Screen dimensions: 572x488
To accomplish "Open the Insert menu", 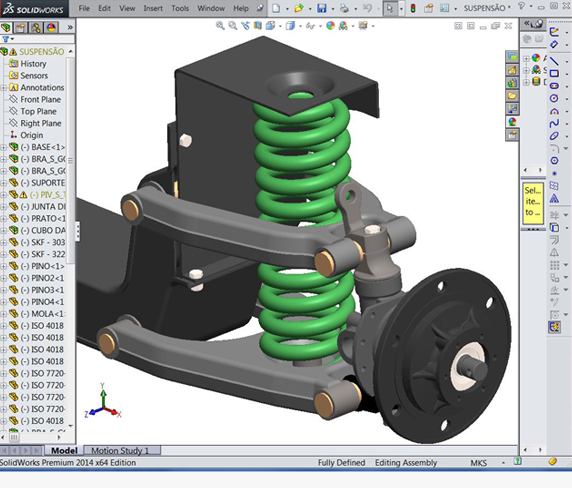I will pyautogui.click(x=153, y=8).
